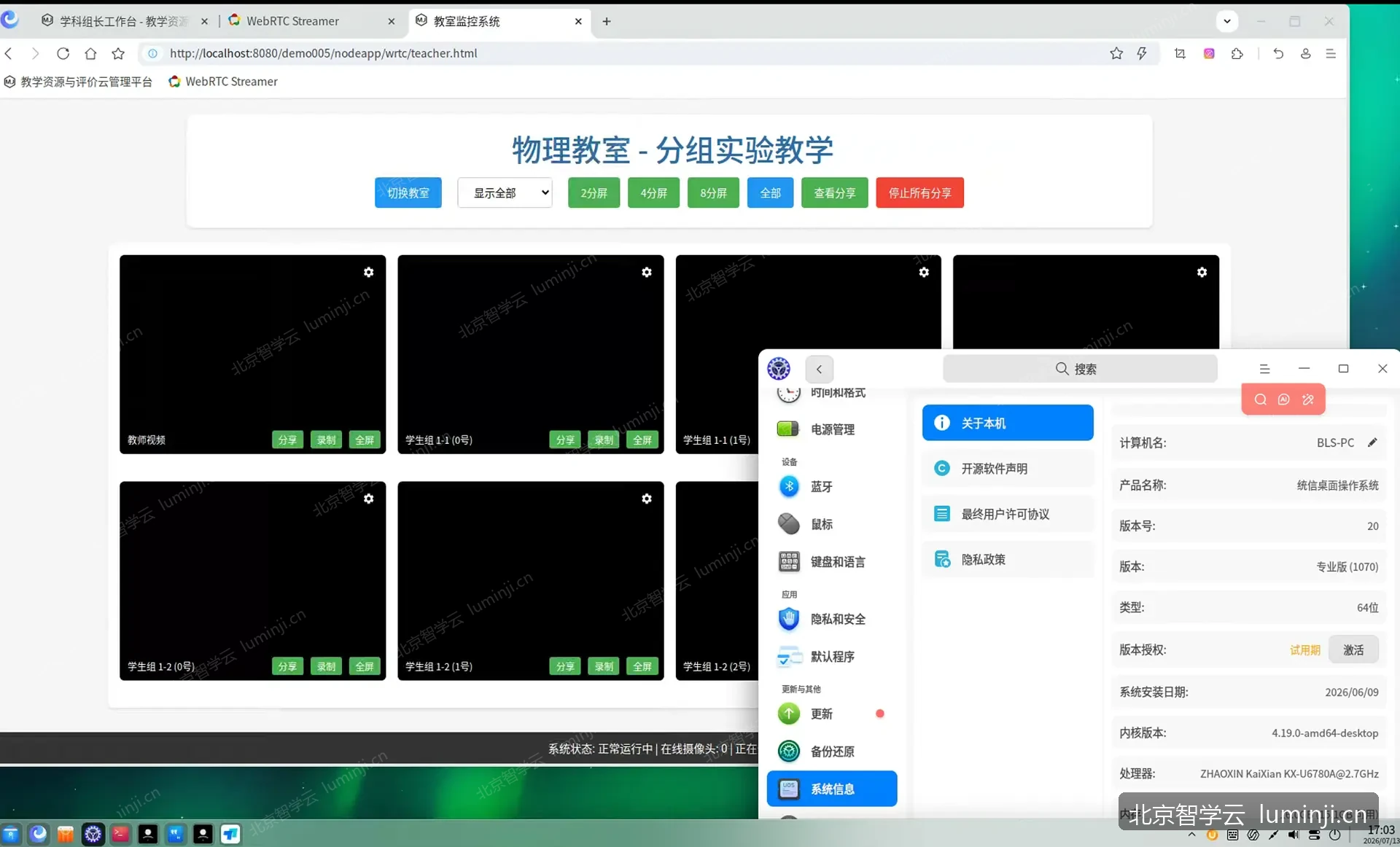Switch to 4分屏 layout
Image resolution: width=1400 pixels, height=847 pixels.
[654, 192]
